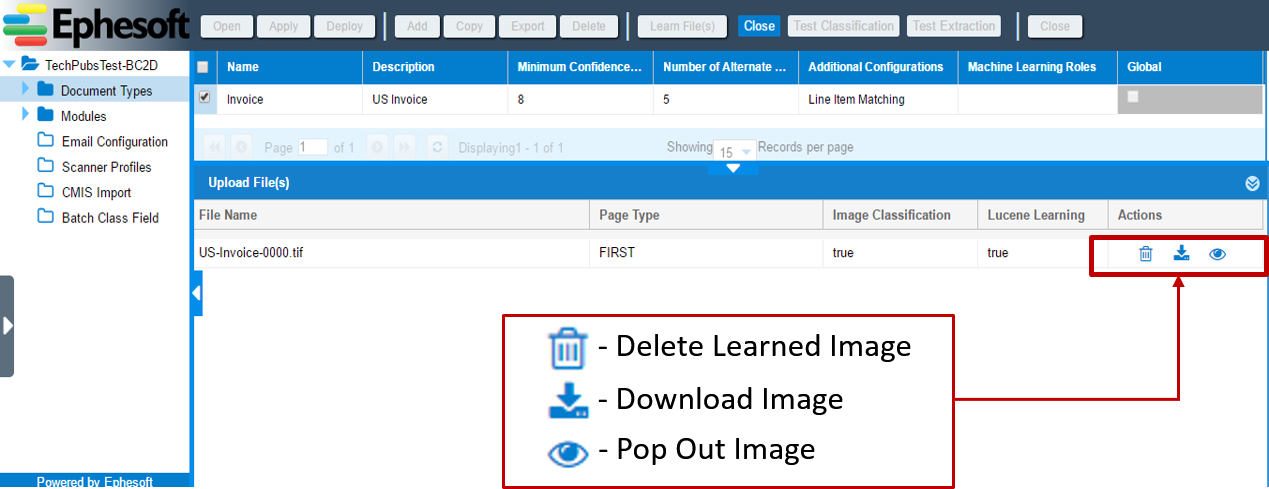The width and height of the screenshot is (1269, 489).
Task: Check the select-all header checkbox
Action: 203,68
